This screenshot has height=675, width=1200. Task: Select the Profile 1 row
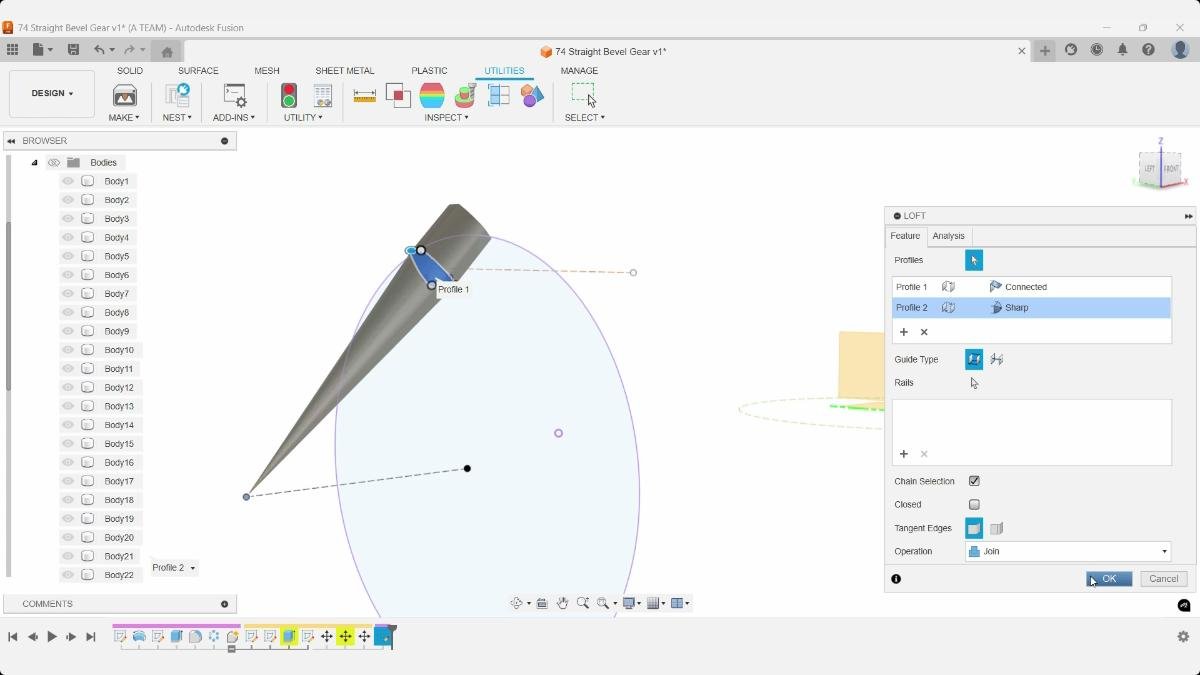pyautogui.click(x=1031, y=287)
